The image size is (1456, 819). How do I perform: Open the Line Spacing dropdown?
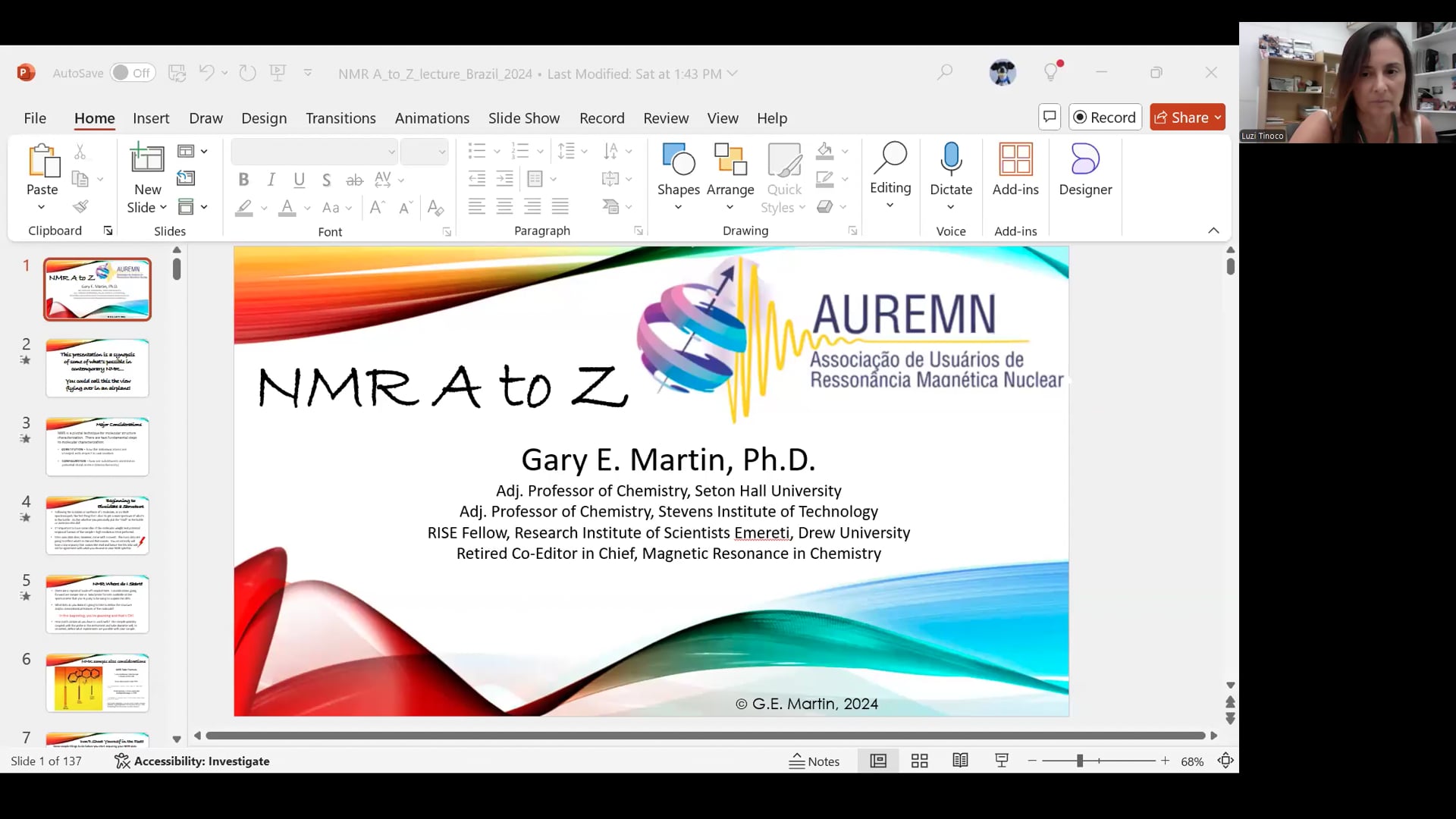pos(573,151)
